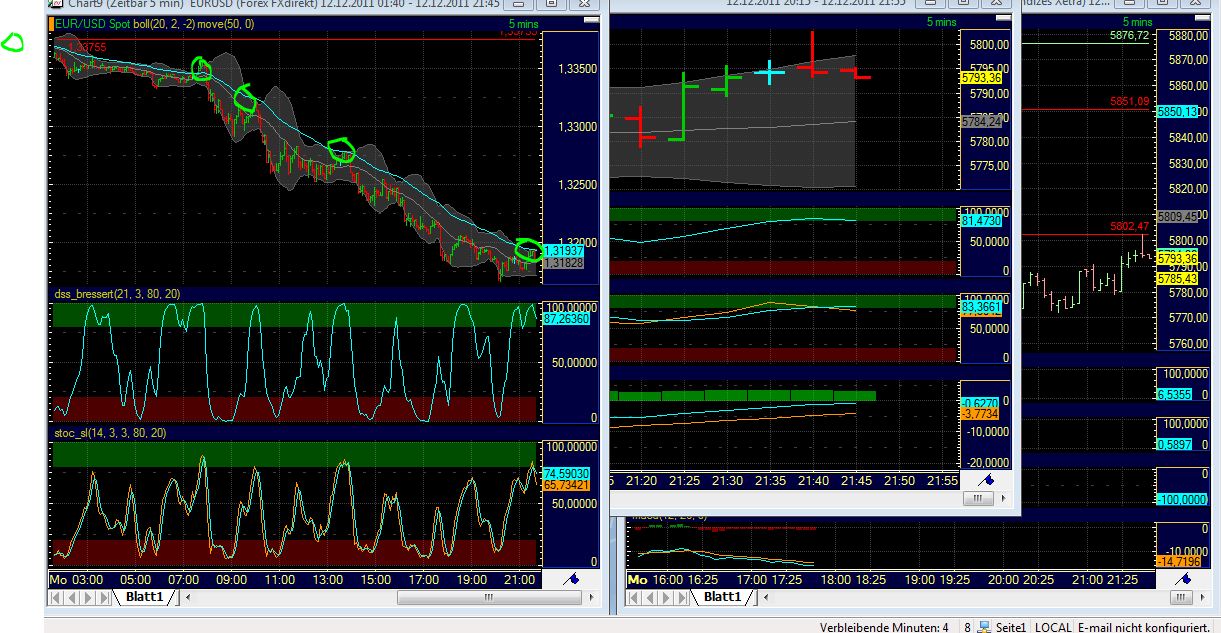Click the 5802,47 red level label
The image size is (1221, 633).
[x=1129, y=228]
